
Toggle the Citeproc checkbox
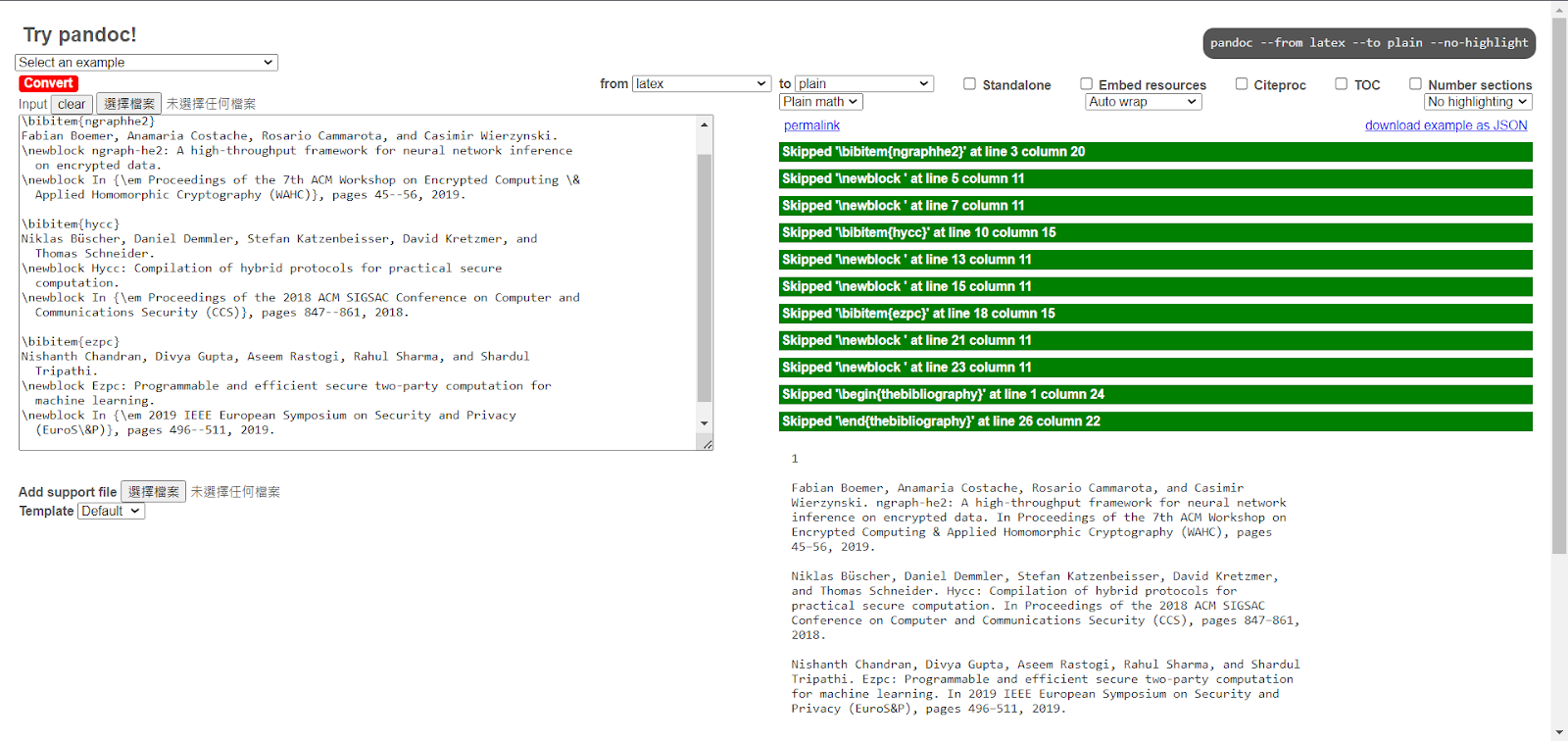coord(1242,84)
